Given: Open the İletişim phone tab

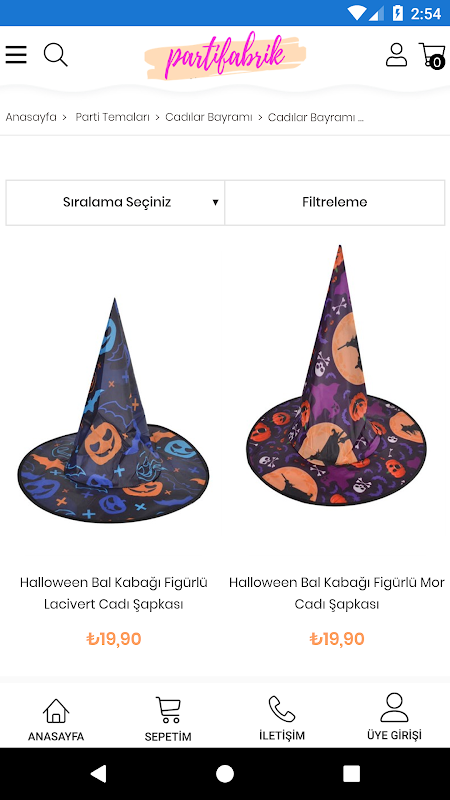Looking at the screenshot, I should [282, 718].
